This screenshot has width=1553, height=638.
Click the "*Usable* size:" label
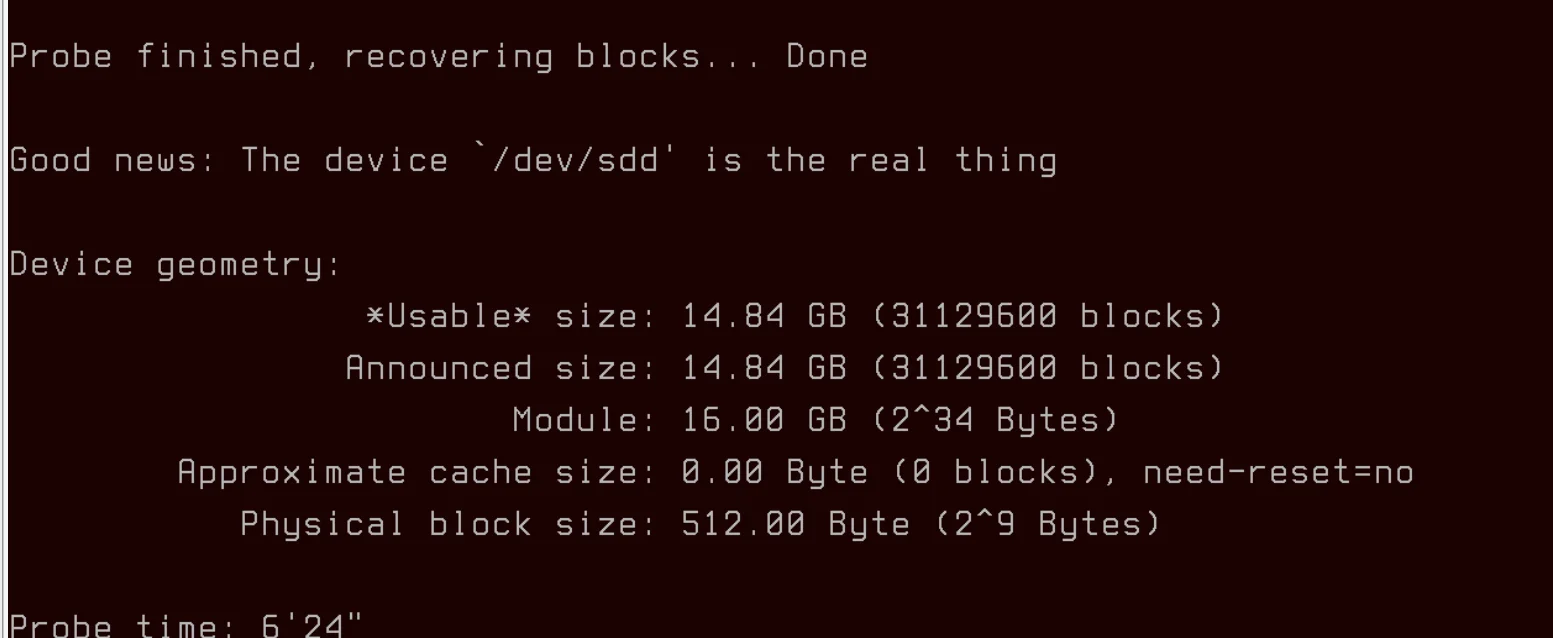pyautogui.click(x=510, y=317)
